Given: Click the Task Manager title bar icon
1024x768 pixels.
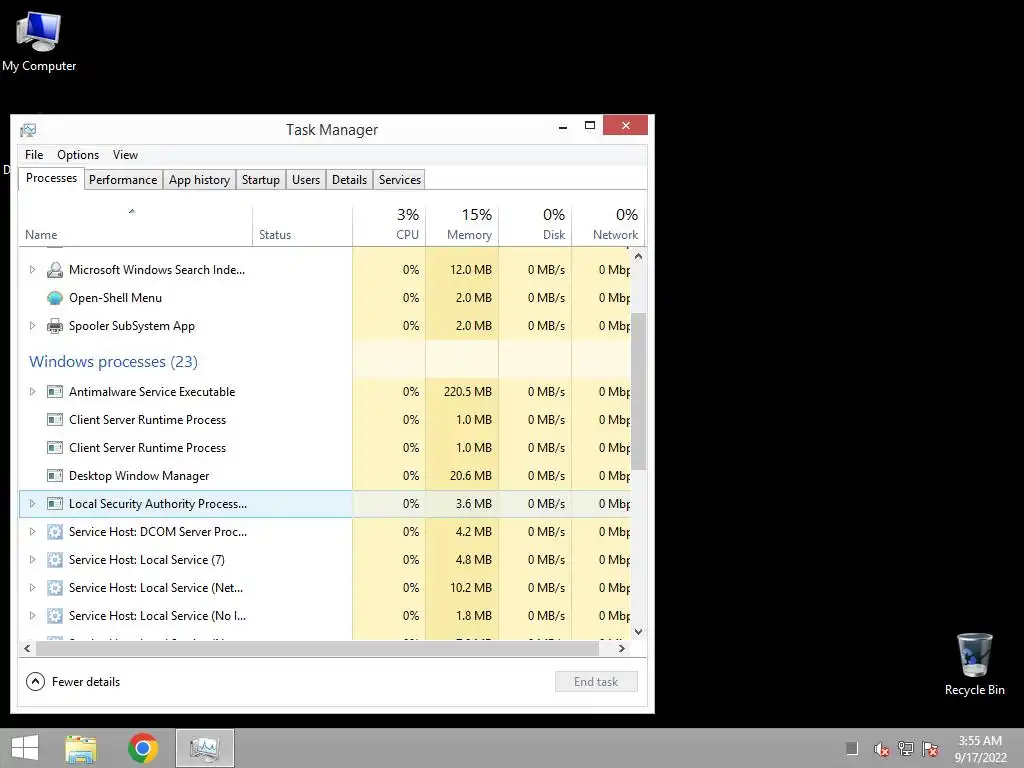Looking at the screenshot, I should coord(28,130).
